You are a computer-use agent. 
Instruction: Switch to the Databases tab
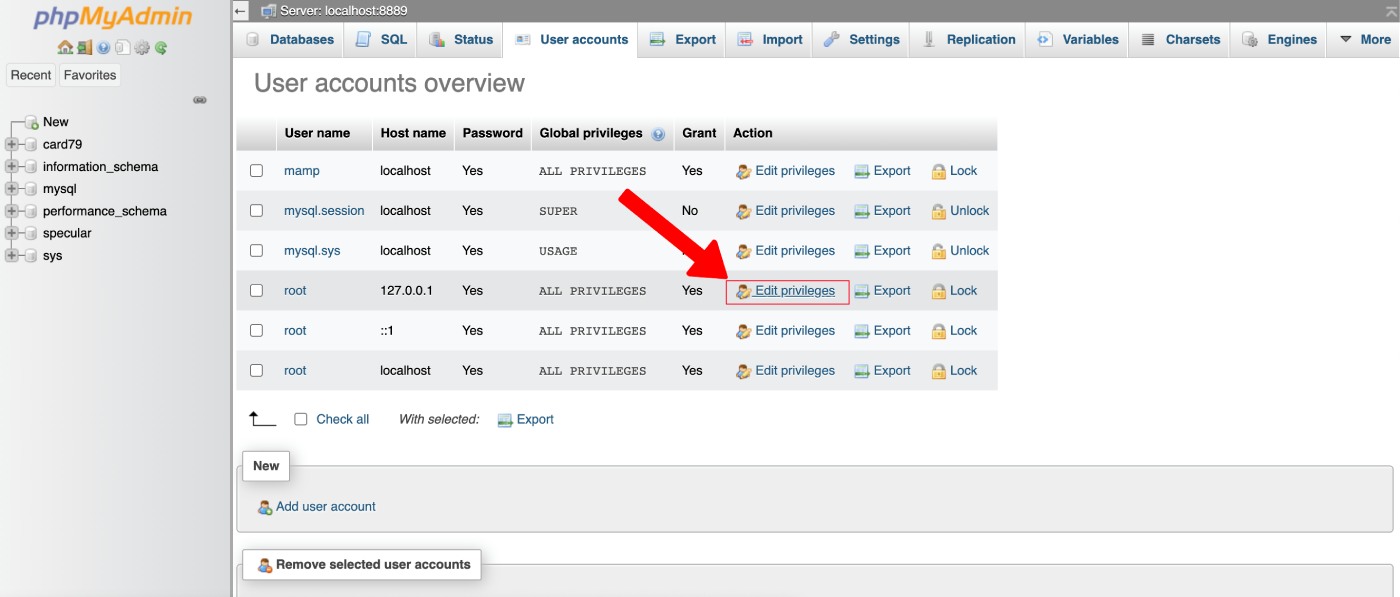[289, 40]
